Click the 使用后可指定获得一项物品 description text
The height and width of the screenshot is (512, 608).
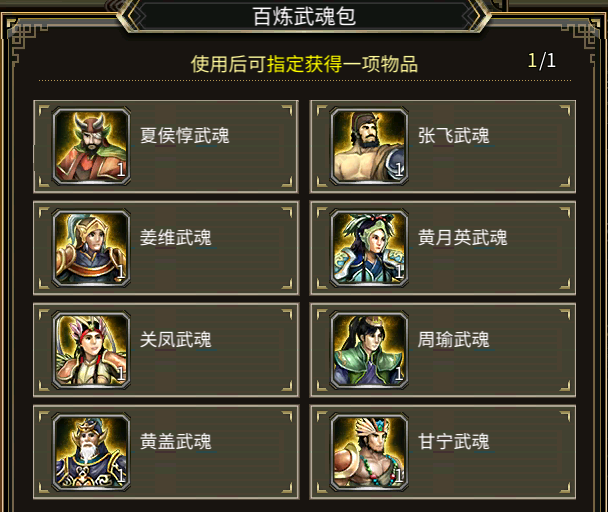(x=304, y=64)
